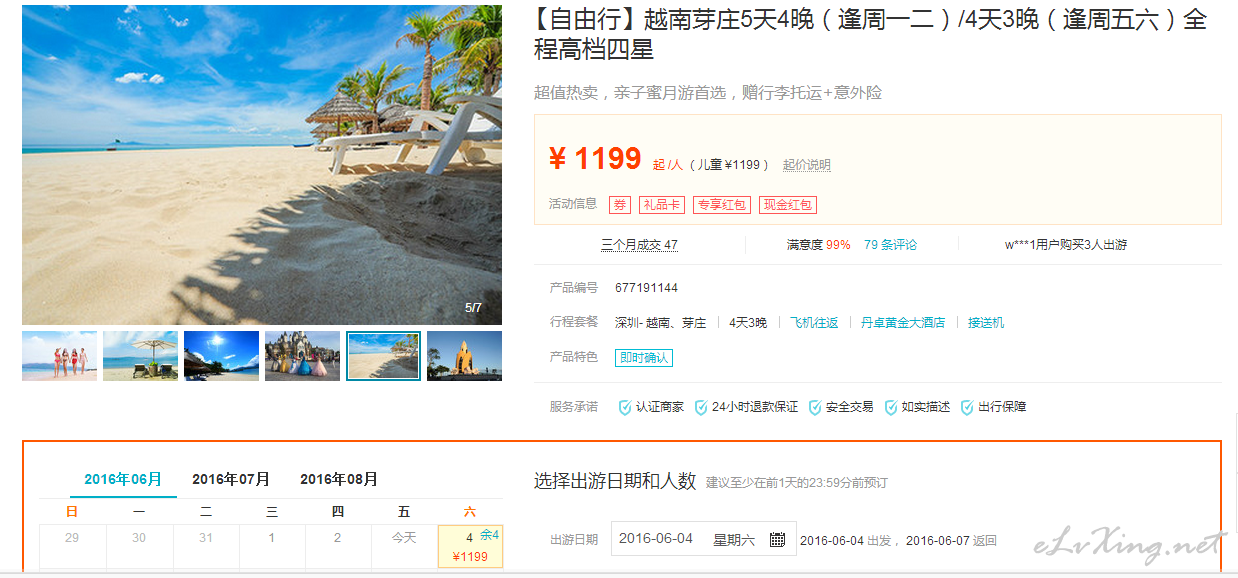Click the 出行保障 shield icon
Image resolution: width=1238 pixels, height=578 pixels.
pyautogui.click(x=967, y=407)
